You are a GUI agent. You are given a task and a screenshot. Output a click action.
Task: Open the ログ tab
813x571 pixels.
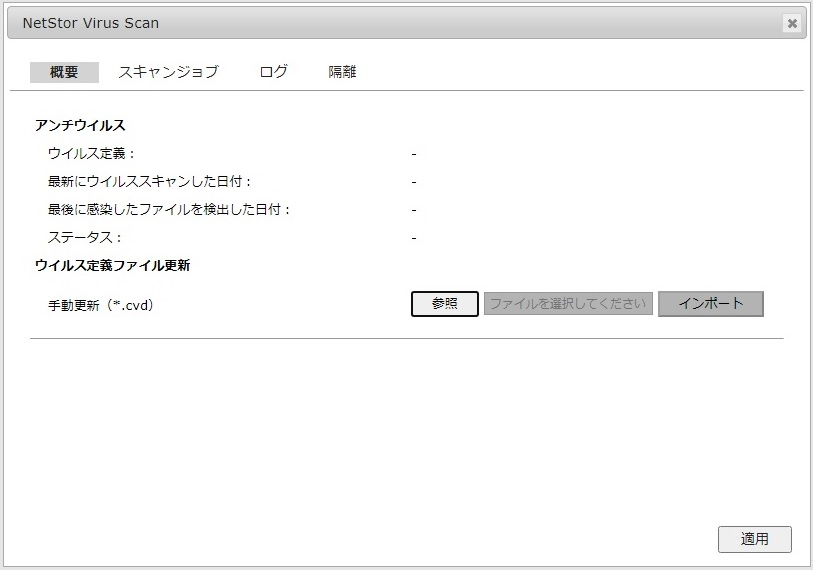click(273, 72)
